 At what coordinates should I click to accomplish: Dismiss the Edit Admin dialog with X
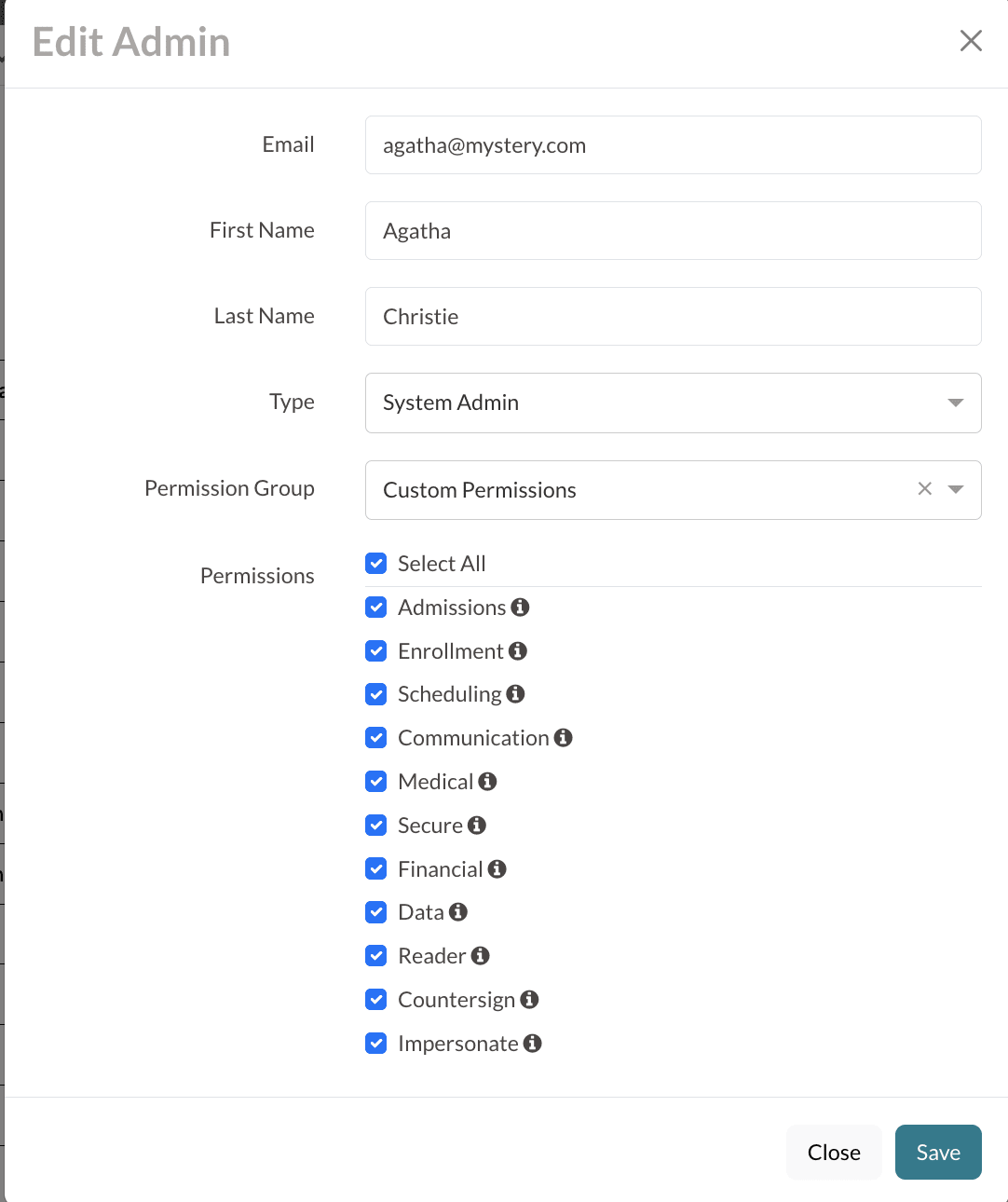pos(971,41)
